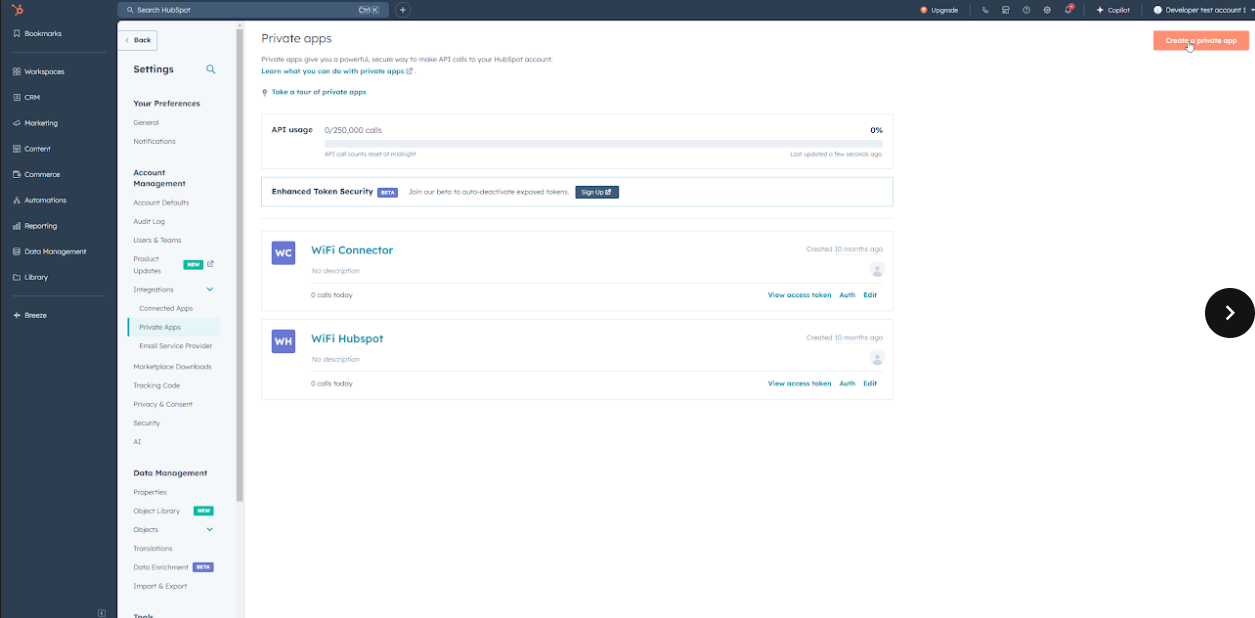
Task: Click the plus quick-create button beside search
Action: [403, 10]
